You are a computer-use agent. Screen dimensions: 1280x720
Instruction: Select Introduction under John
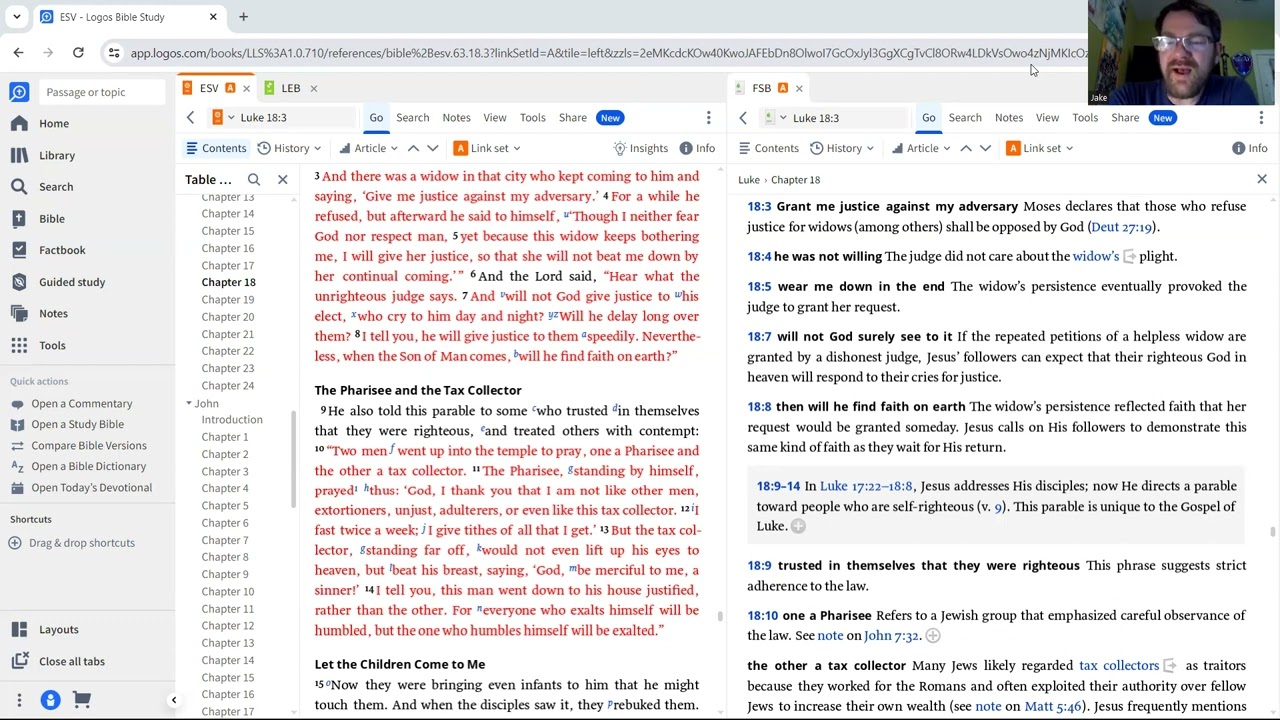pyautogui.click(x=231, y=420)
